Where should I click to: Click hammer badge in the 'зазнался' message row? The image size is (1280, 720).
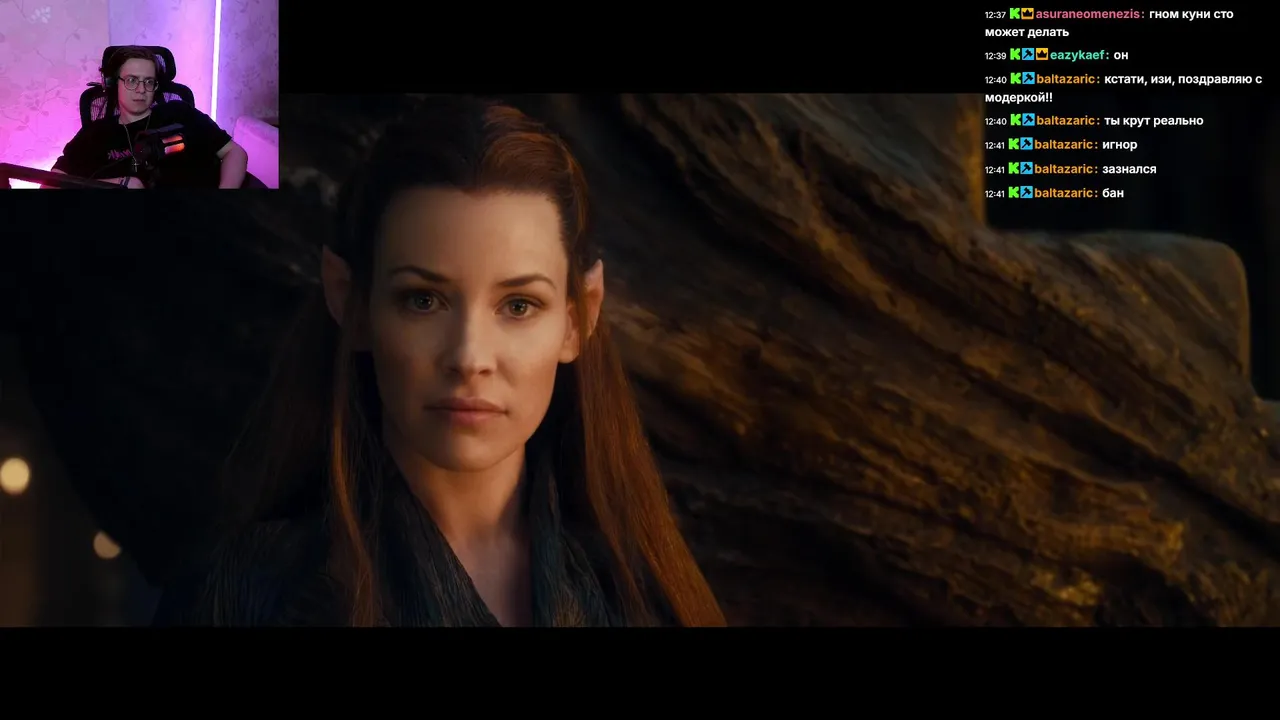click(x=1028, y=169)
